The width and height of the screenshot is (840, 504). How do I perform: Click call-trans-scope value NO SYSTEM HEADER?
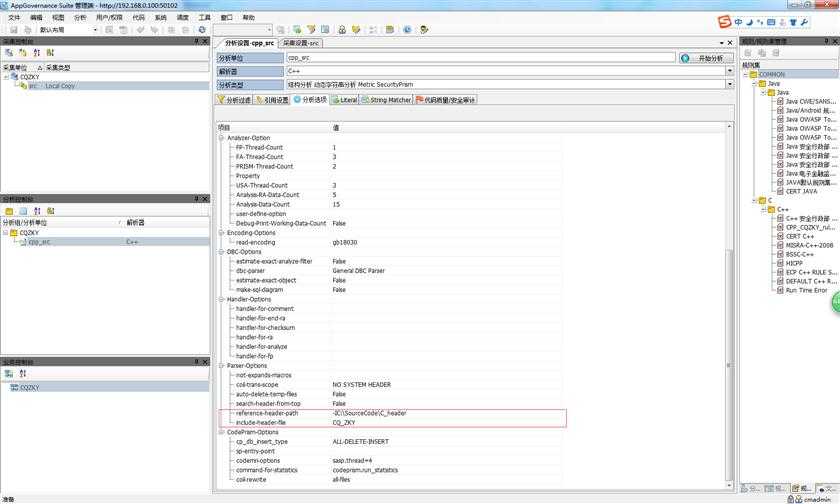point(362,385)
